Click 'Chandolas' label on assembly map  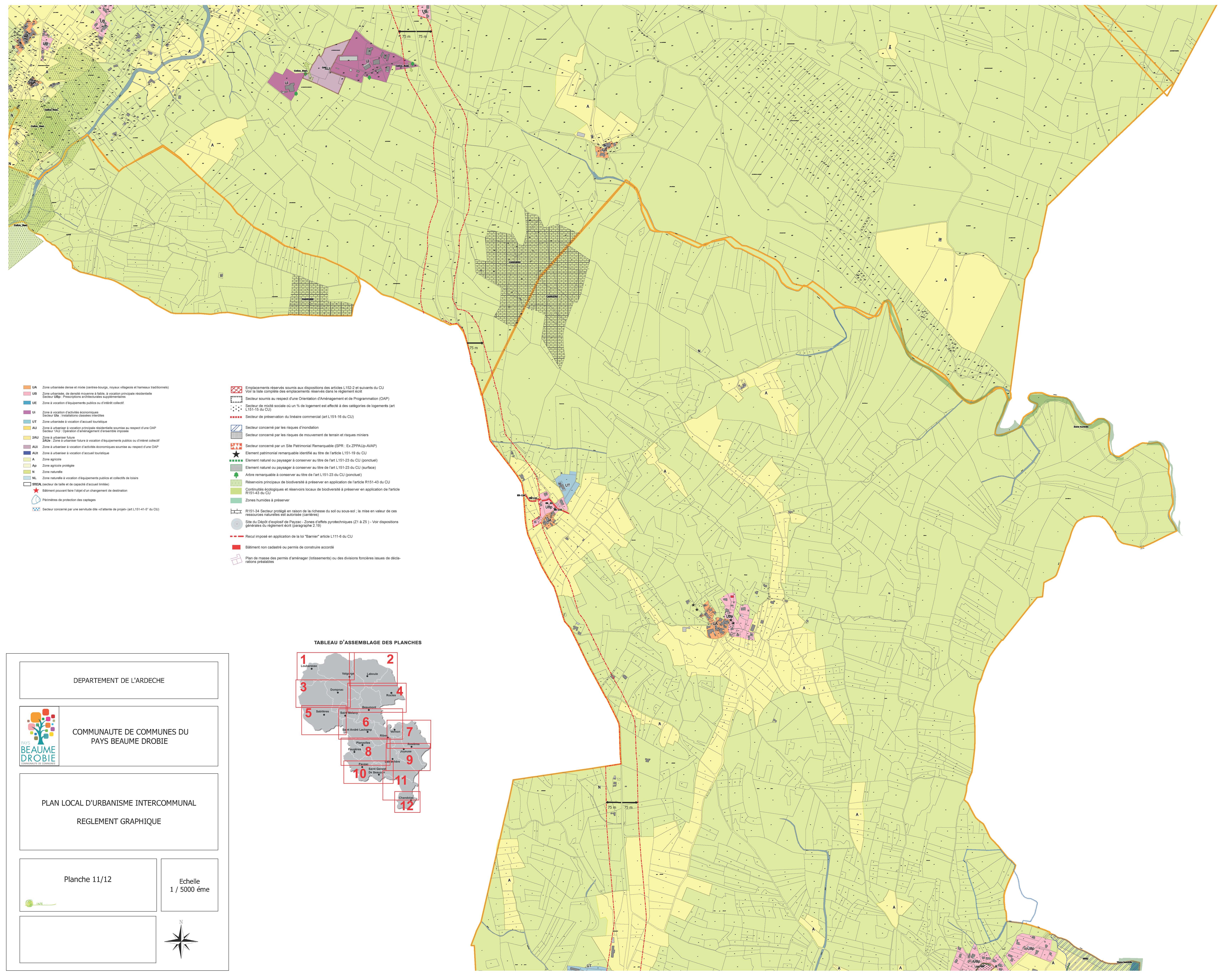[x=406, y=798]
